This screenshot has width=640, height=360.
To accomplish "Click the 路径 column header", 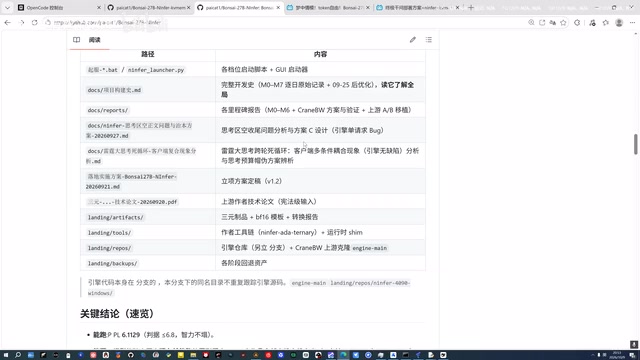I will pos(148,54).
